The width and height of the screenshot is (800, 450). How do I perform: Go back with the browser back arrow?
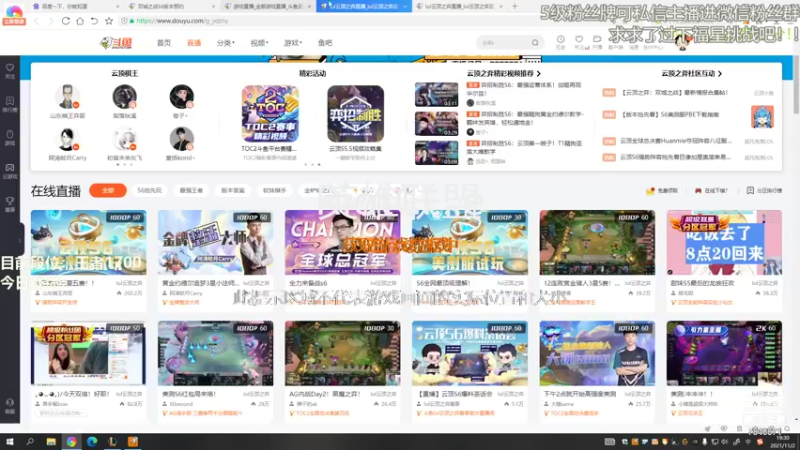36,21
